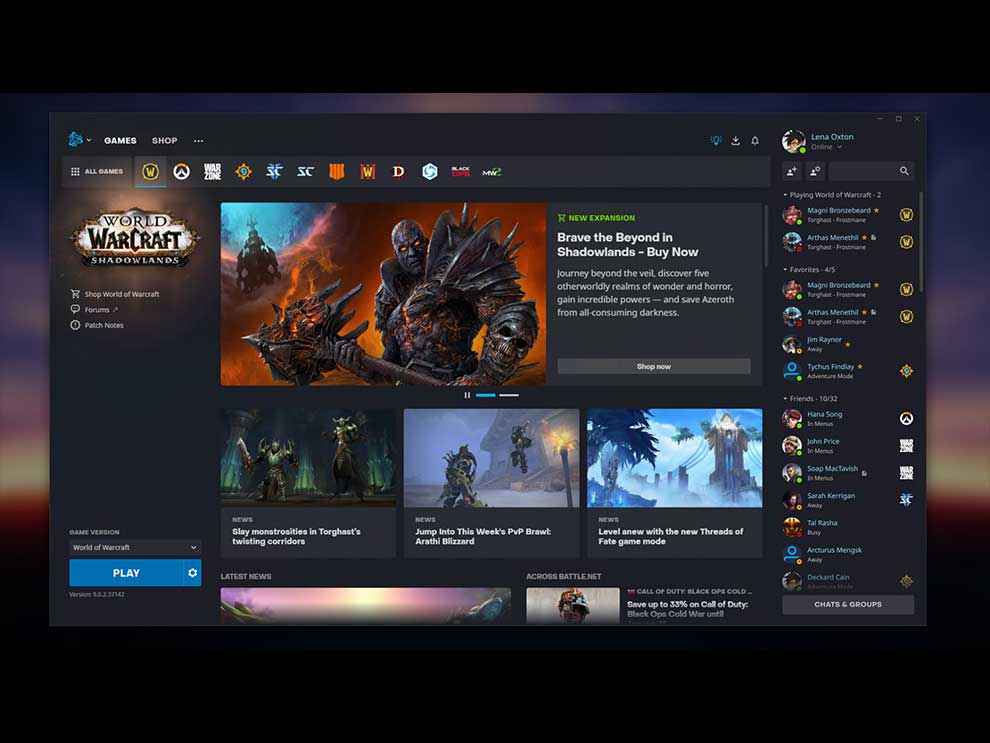Image resolution: width=990 pixels, height=743 pixels.
Task: Select the first carousel slide indicator
Action: pyautogui.click(x=486, y=395)
